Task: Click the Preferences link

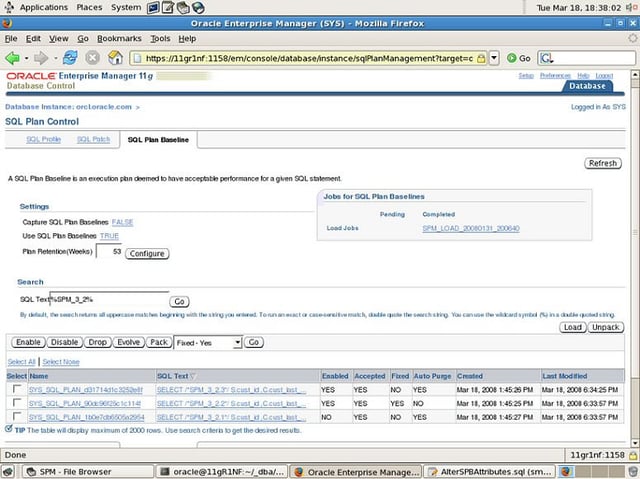Action: pyautogui.click(x=555, y=76)
